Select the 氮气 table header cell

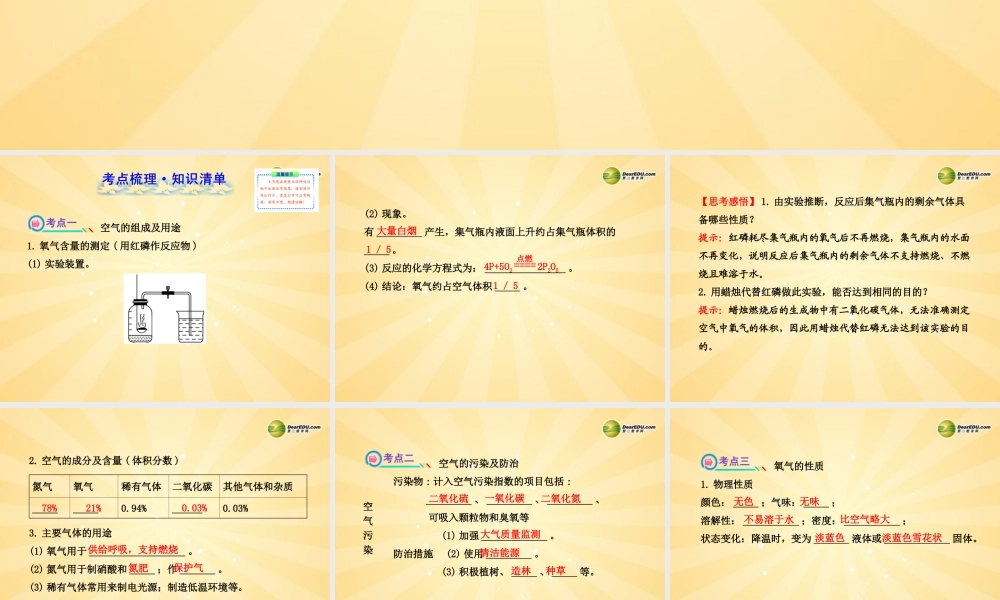point(49,487)
